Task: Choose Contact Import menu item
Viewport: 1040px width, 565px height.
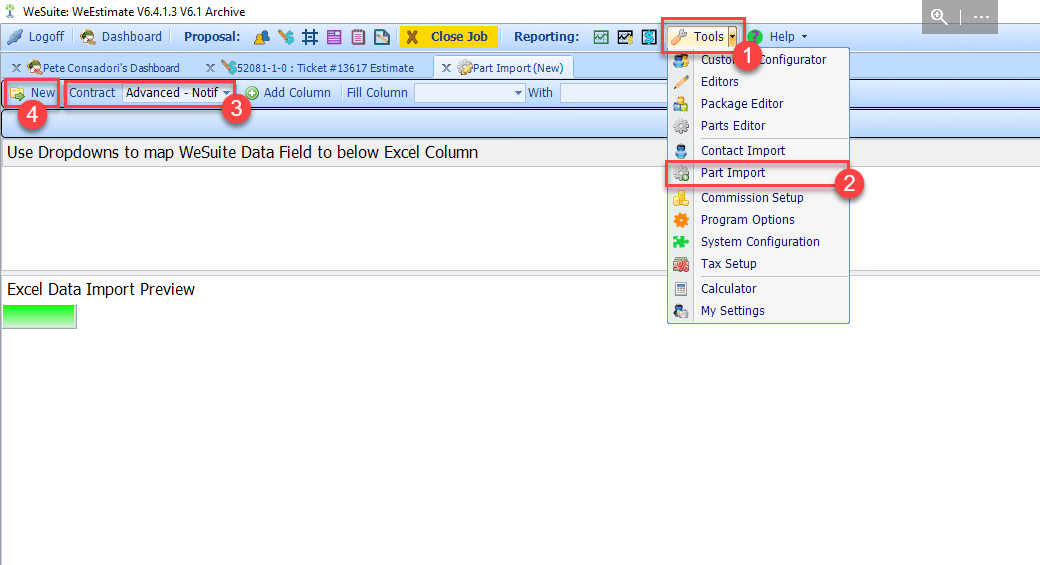Action: pos(758,151)
